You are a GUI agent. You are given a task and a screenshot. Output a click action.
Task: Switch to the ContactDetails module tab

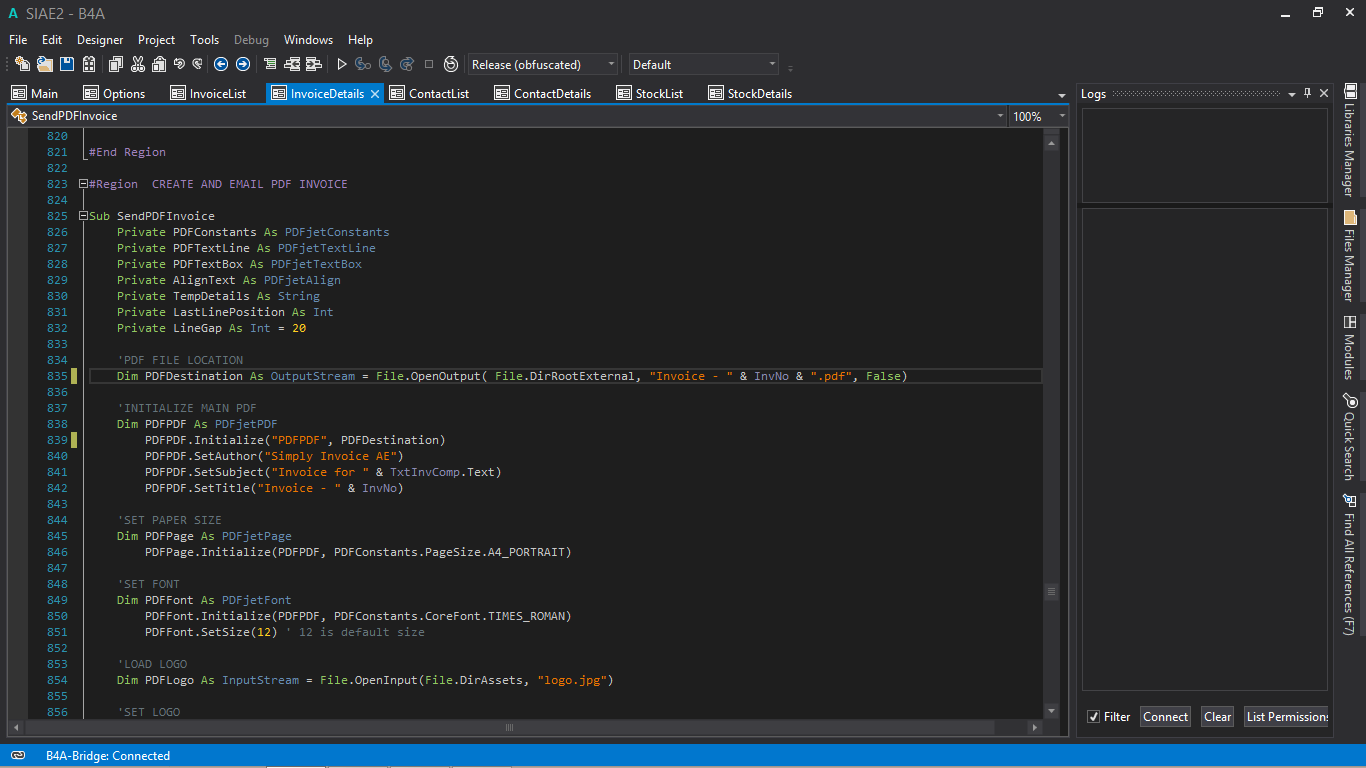[x=543, y=93]
